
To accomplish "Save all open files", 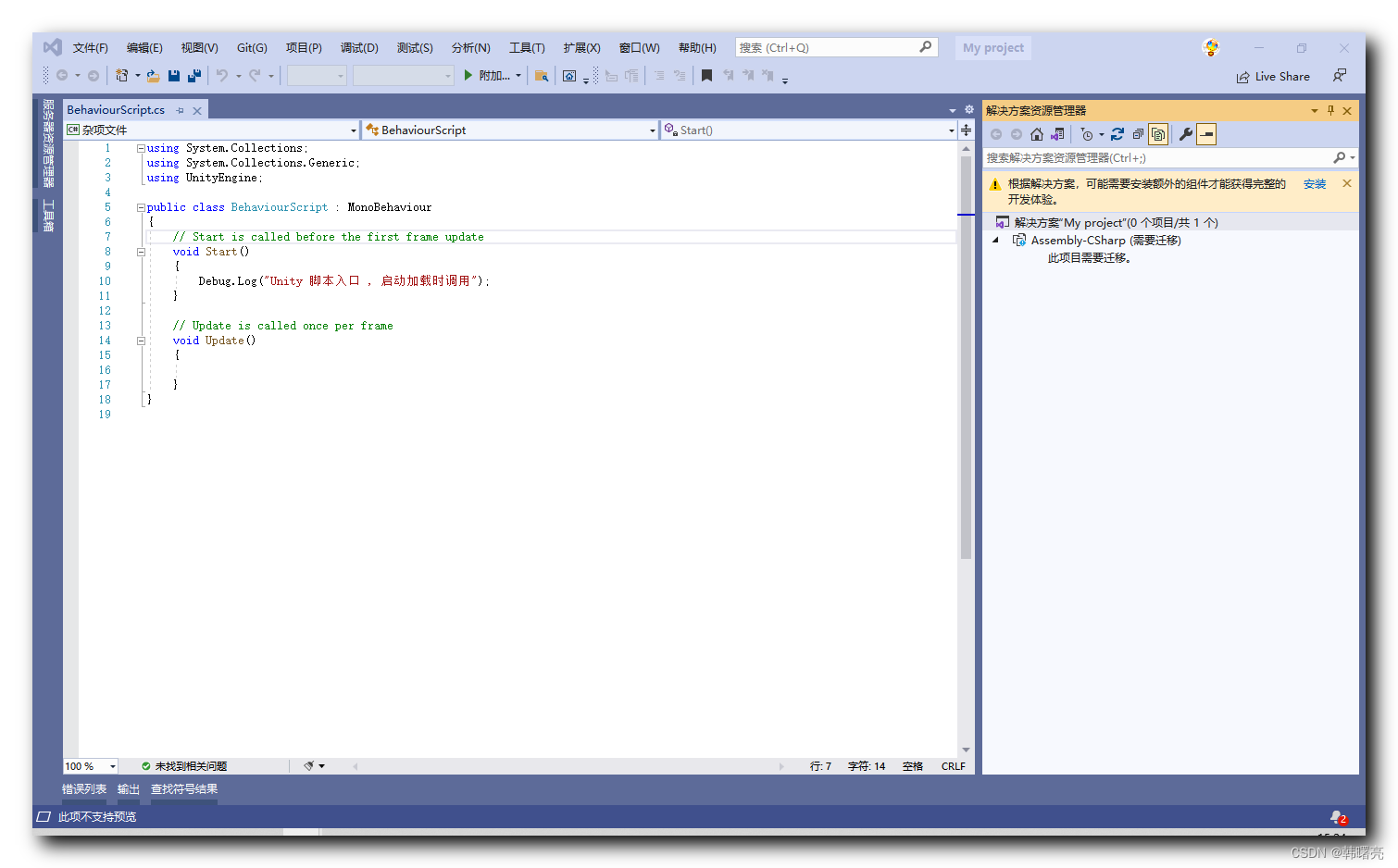I will pyautogui.click(x=193, y=75).
